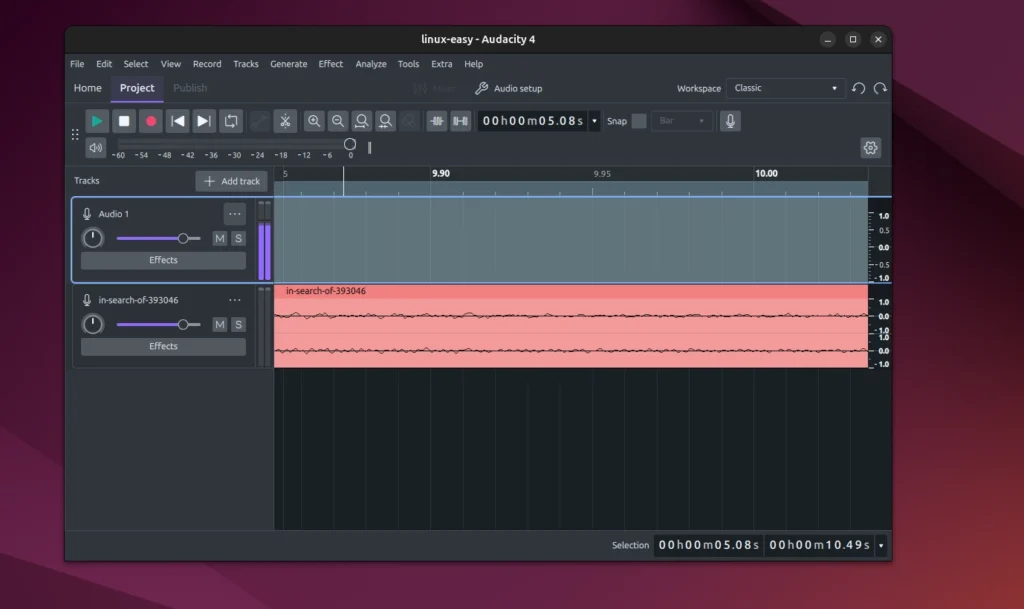Click the Silence Audio Selection icon
The image size is (1024, 609).
point(461,121)
